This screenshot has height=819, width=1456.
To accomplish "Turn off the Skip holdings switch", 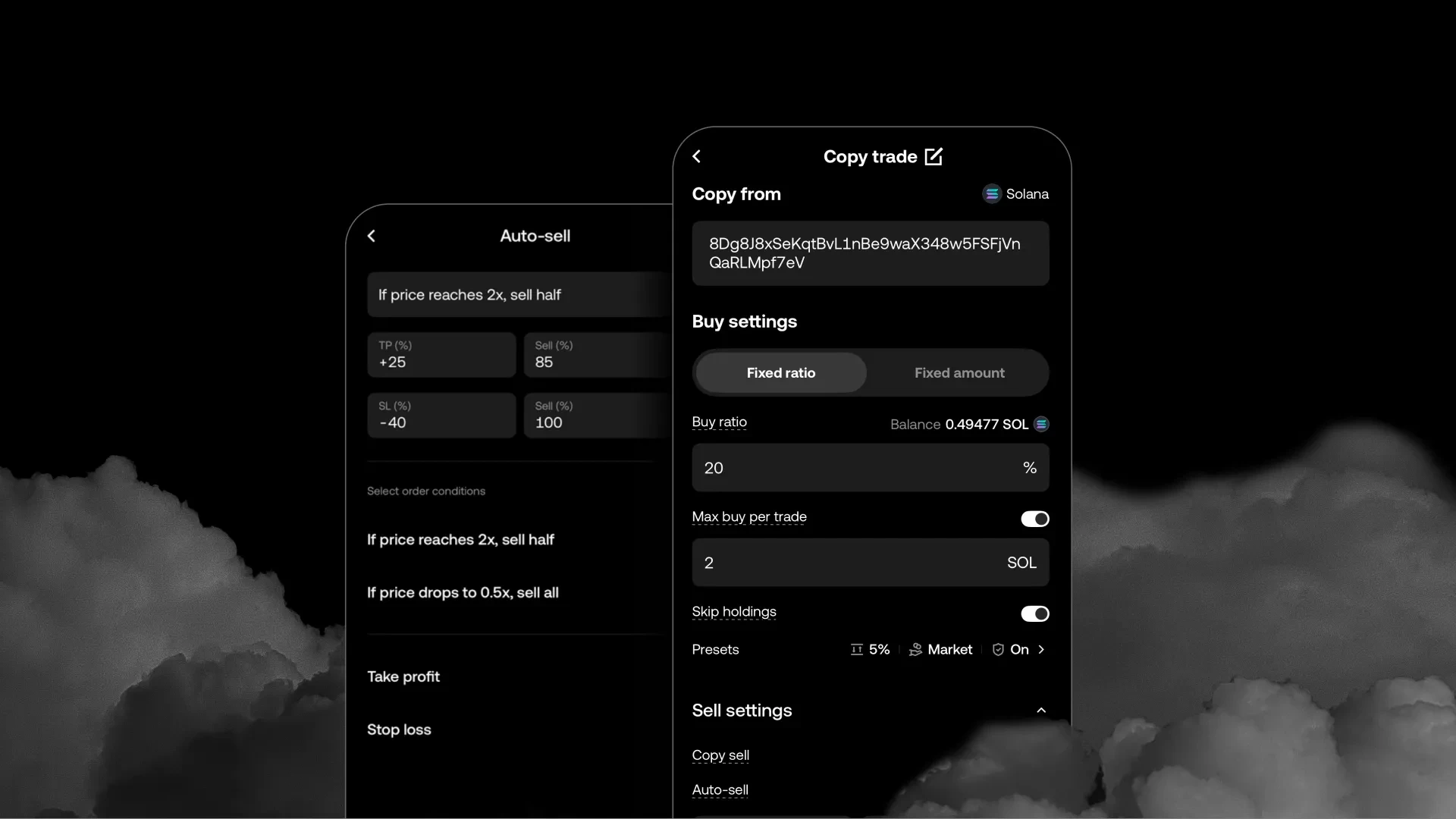I will pos(1035,613).
